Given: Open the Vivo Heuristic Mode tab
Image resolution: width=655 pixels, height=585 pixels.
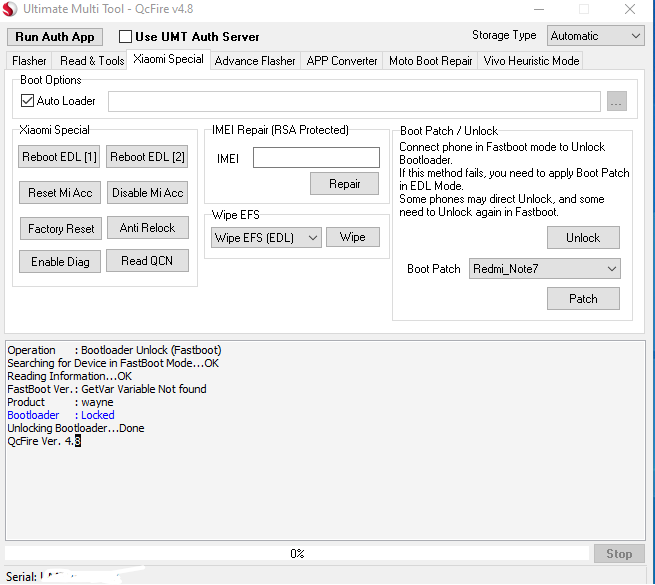Looking at the screenshot, I should pyautogui.click(x=531, y=61).
